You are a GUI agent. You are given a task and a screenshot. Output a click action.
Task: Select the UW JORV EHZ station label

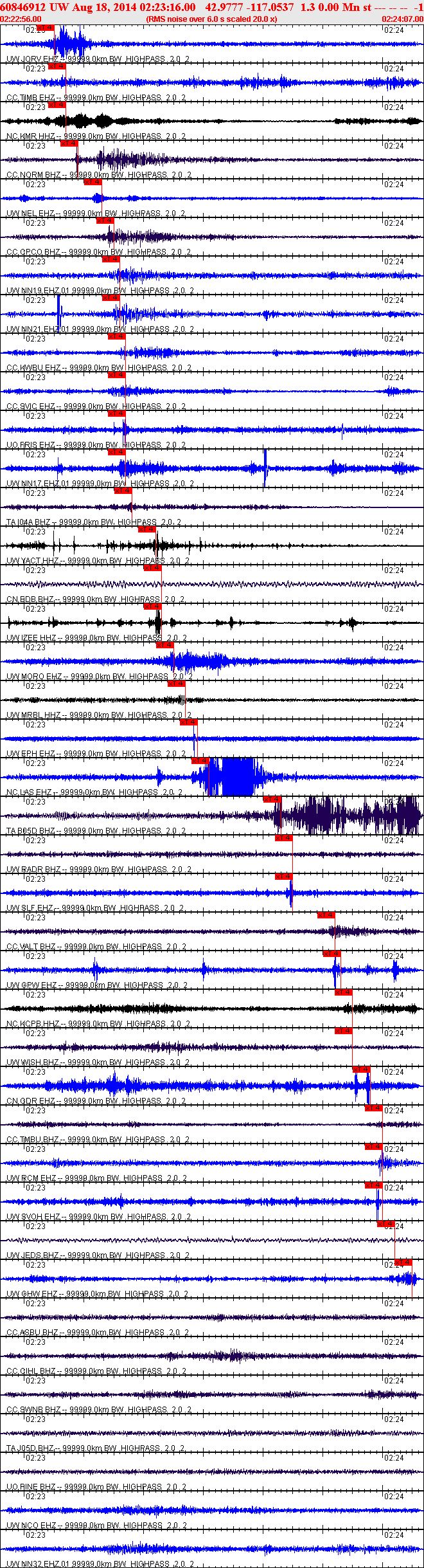(32, 59)
